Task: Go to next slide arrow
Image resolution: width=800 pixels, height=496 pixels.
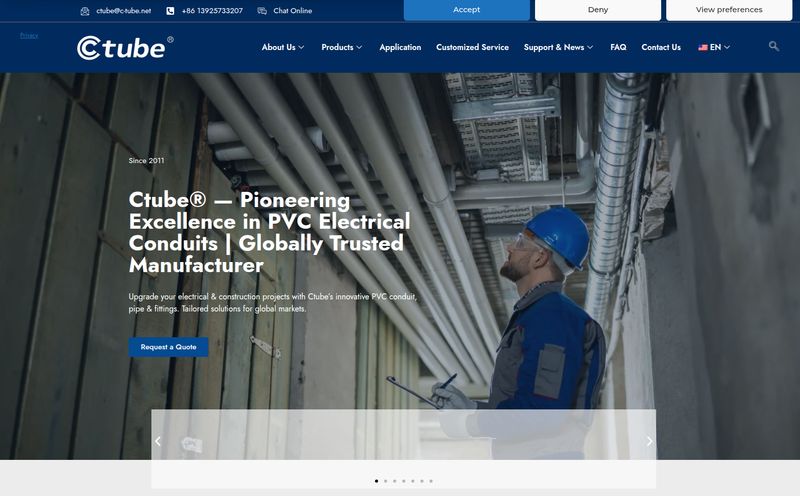Action: [649, 441]
